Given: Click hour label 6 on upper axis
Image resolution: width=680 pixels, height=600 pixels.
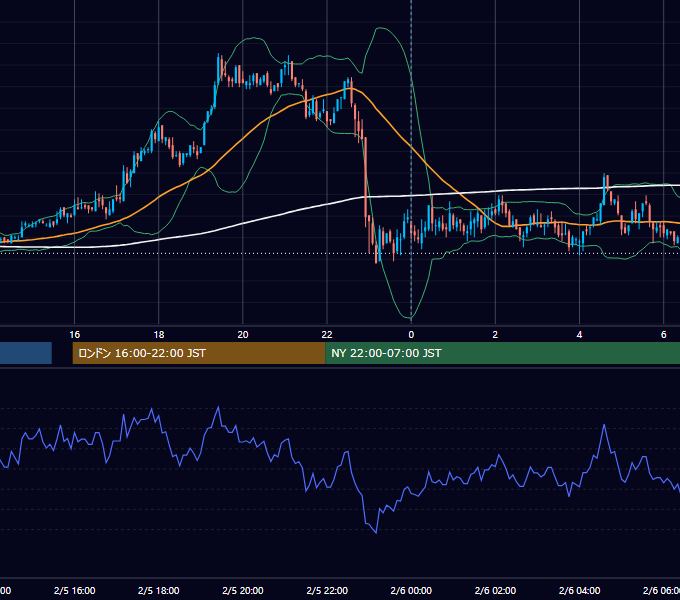Looking at the screenshot, I should (x=664, y=335).
